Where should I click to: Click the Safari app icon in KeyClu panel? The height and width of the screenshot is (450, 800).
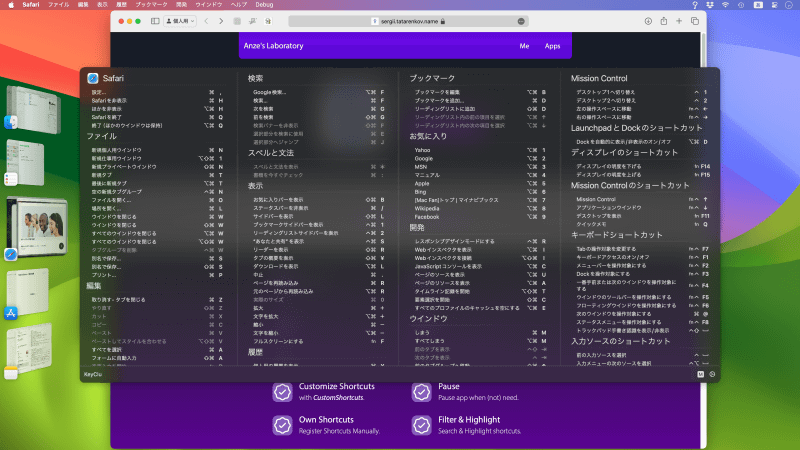point(92,78)
